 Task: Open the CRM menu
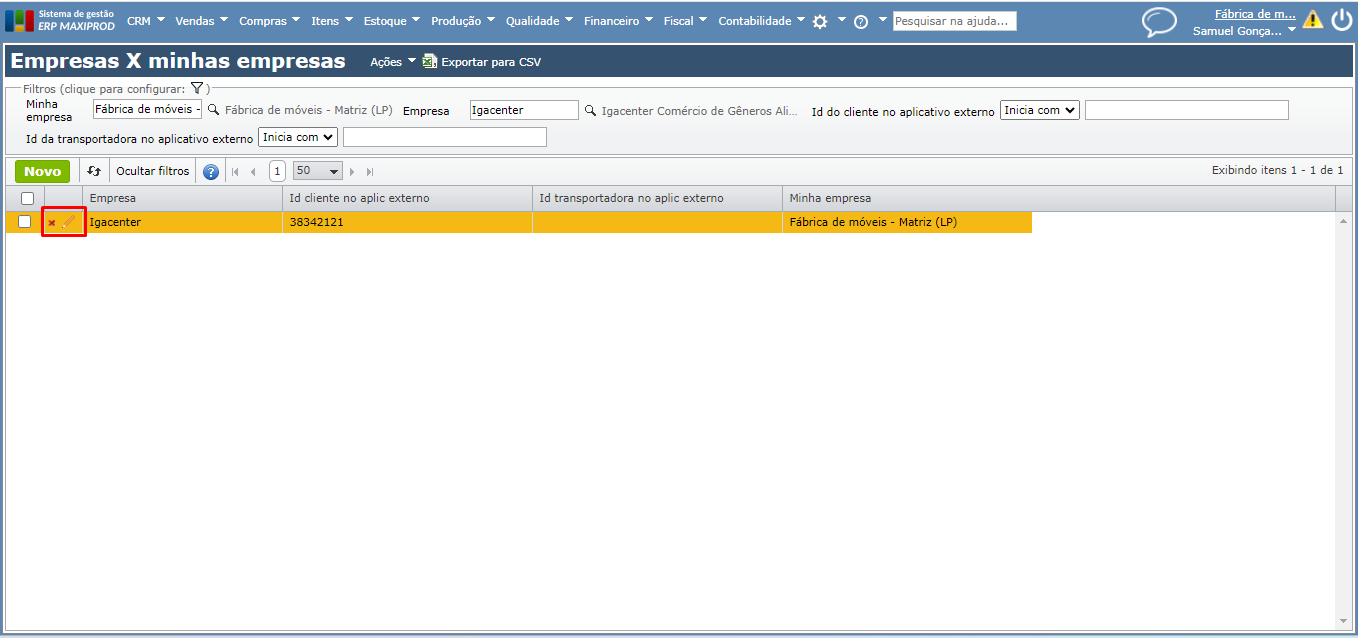click(x=145, y=21)
